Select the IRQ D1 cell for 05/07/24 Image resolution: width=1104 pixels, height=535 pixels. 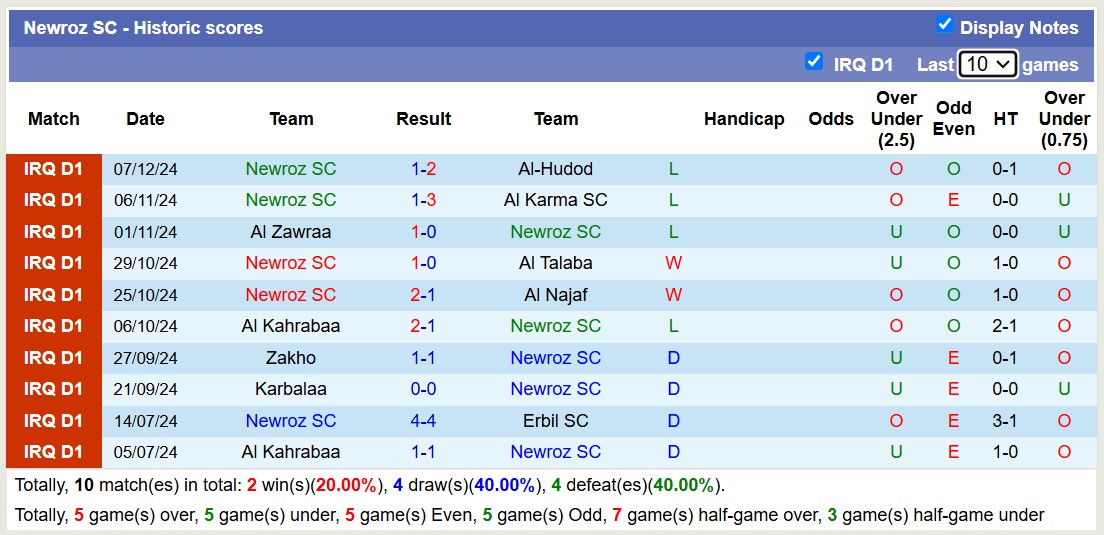click(54, 452)
